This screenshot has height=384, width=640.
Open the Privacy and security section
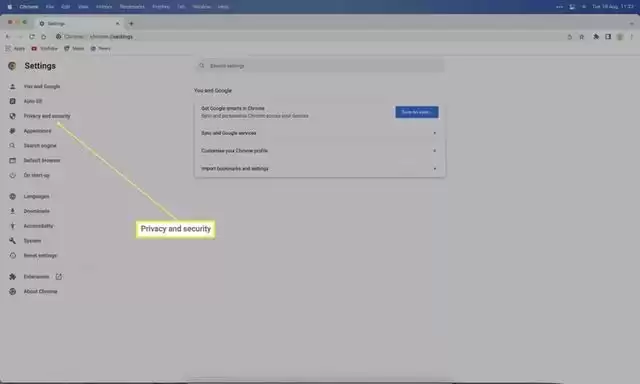coord(47,116)
